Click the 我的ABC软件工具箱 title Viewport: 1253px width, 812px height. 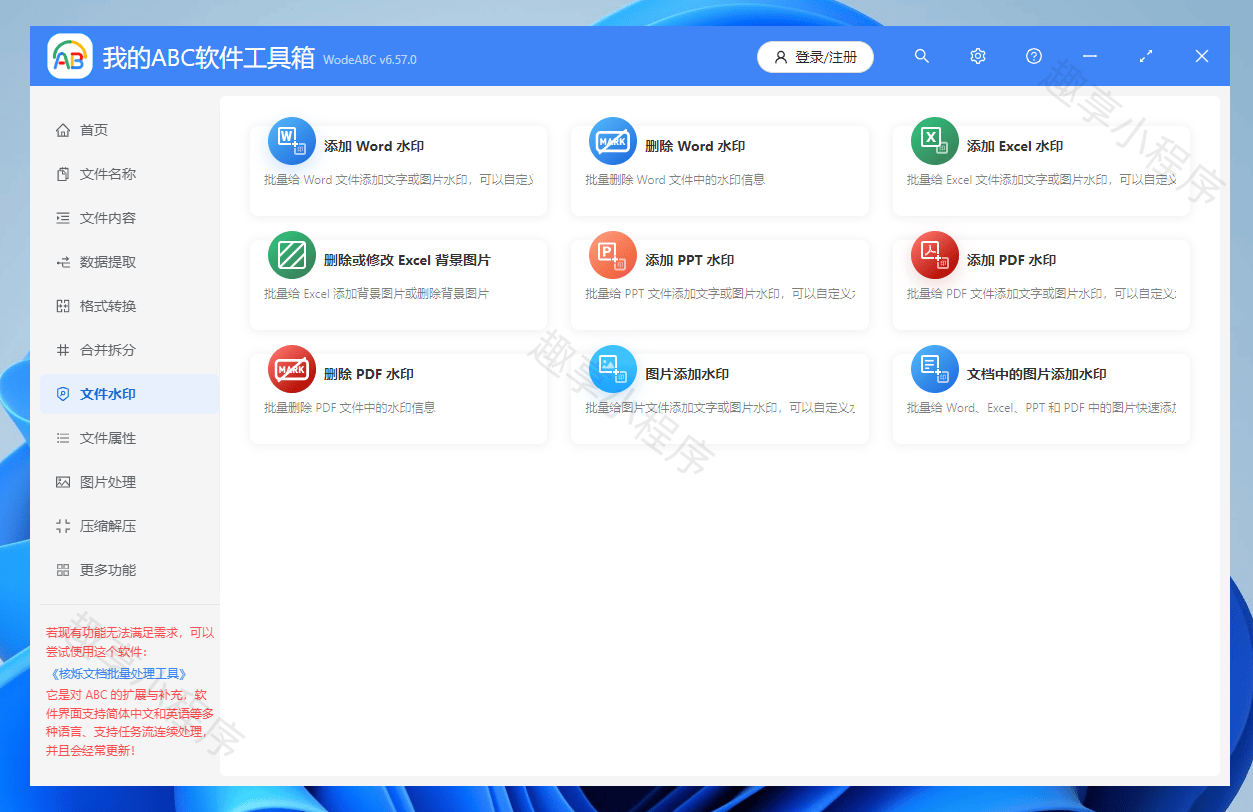pyautogui.click(x=209, y=57)
